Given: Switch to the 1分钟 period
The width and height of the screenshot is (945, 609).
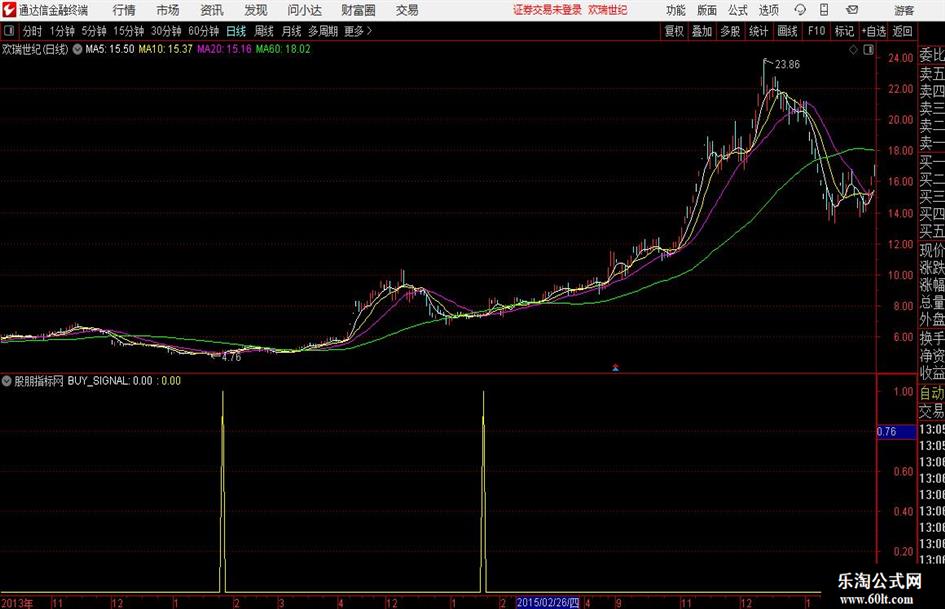Looking at the screenshot, I should pyautogui.click(x=62, y=31).
